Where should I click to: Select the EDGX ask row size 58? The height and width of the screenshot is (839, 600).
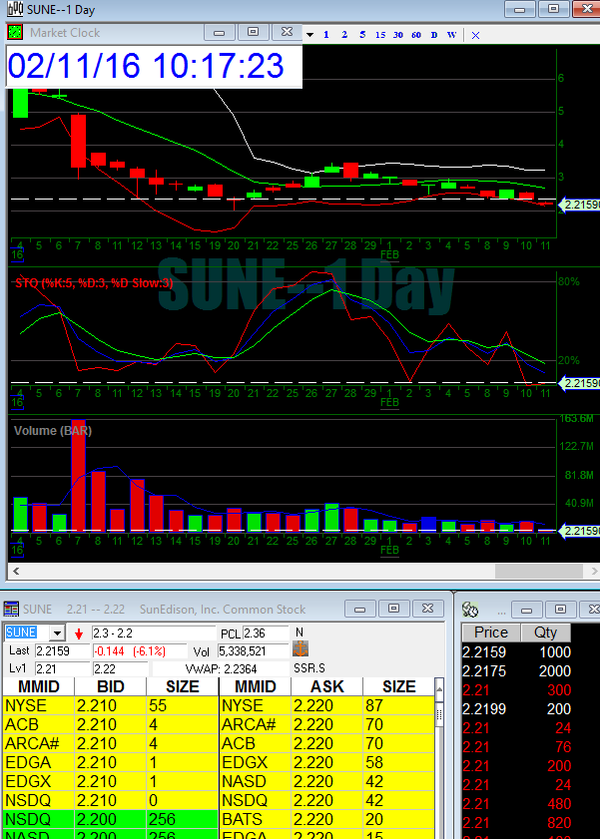tap(327, 762)
